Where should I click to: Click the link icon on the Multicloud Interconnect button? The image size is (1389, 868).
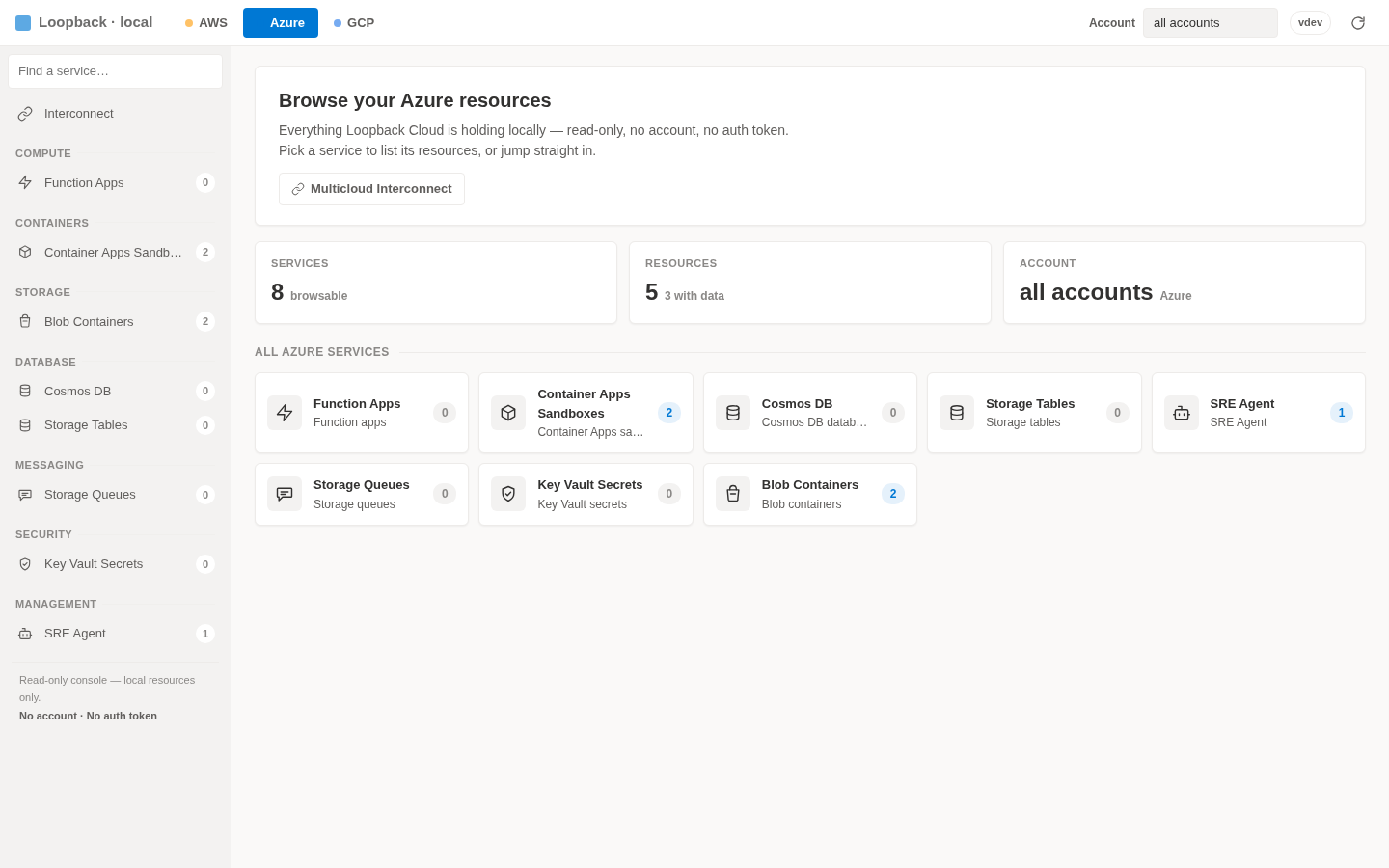point(298,189)
